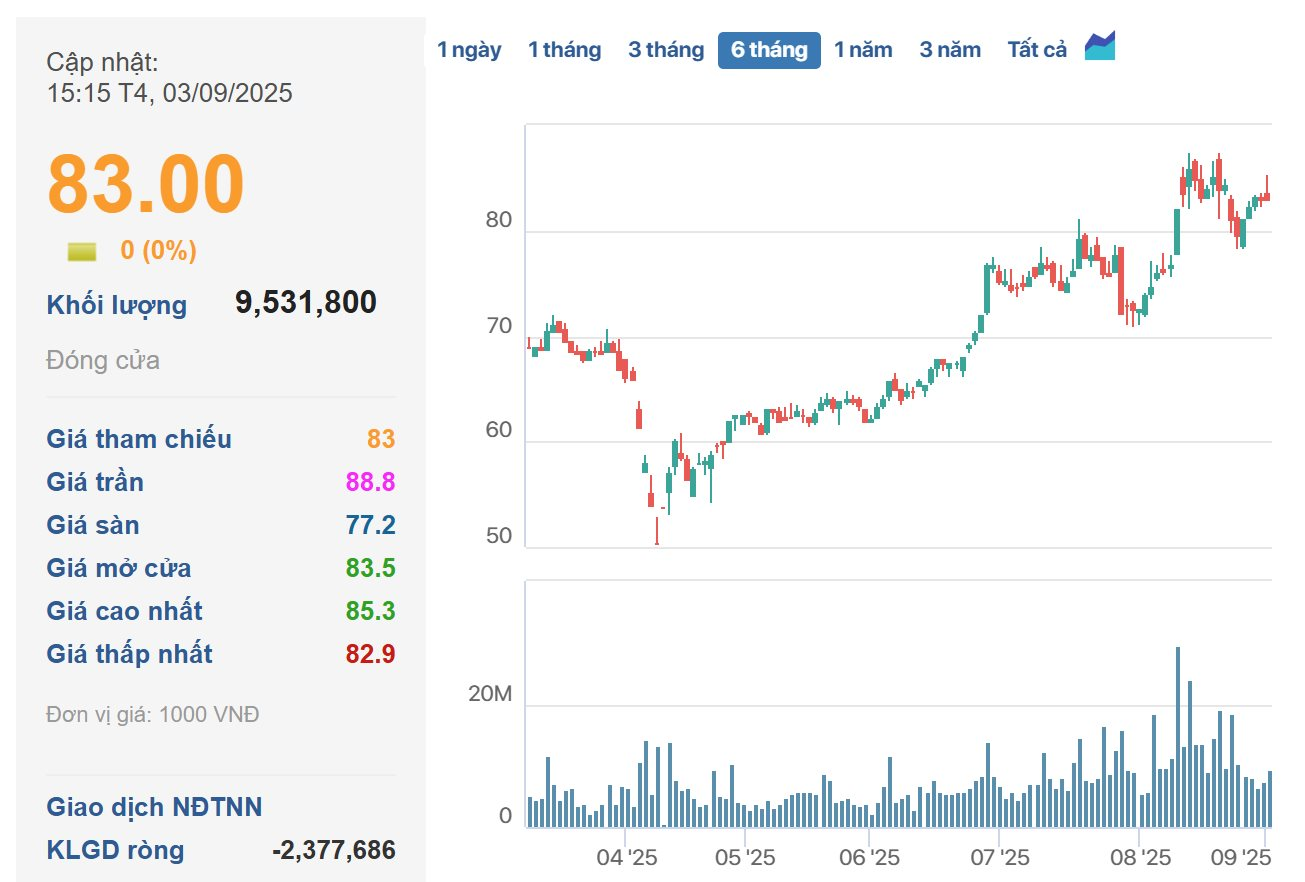Select the 1 ngày time range
Viewport: 1305px width, 882px height.
click(x=469, y=50)
